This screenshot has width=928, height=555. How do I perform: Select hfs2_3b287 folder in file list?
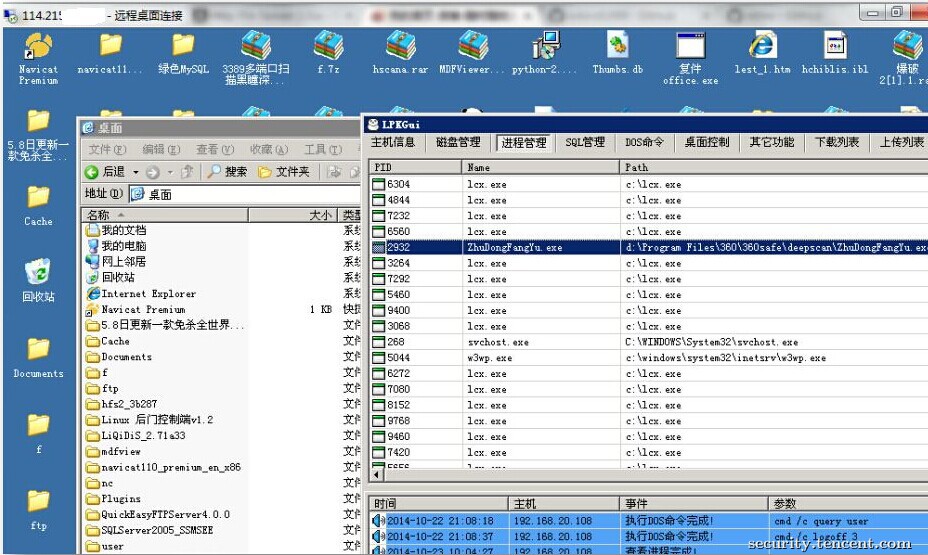(121, 404)
